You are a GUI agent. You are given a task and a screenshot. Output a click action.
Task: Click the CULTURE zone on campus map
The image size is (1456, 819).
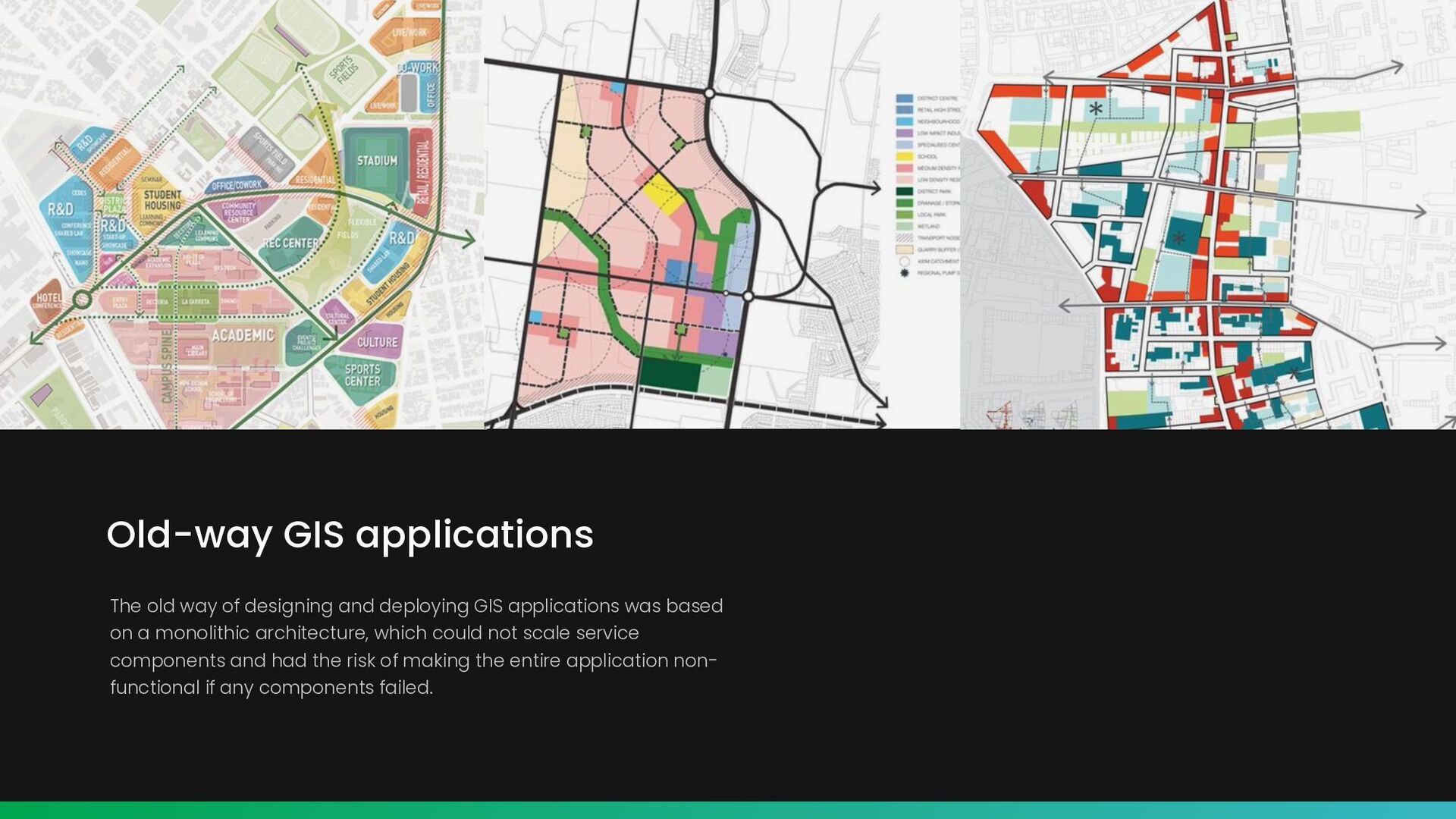[377, 342]
